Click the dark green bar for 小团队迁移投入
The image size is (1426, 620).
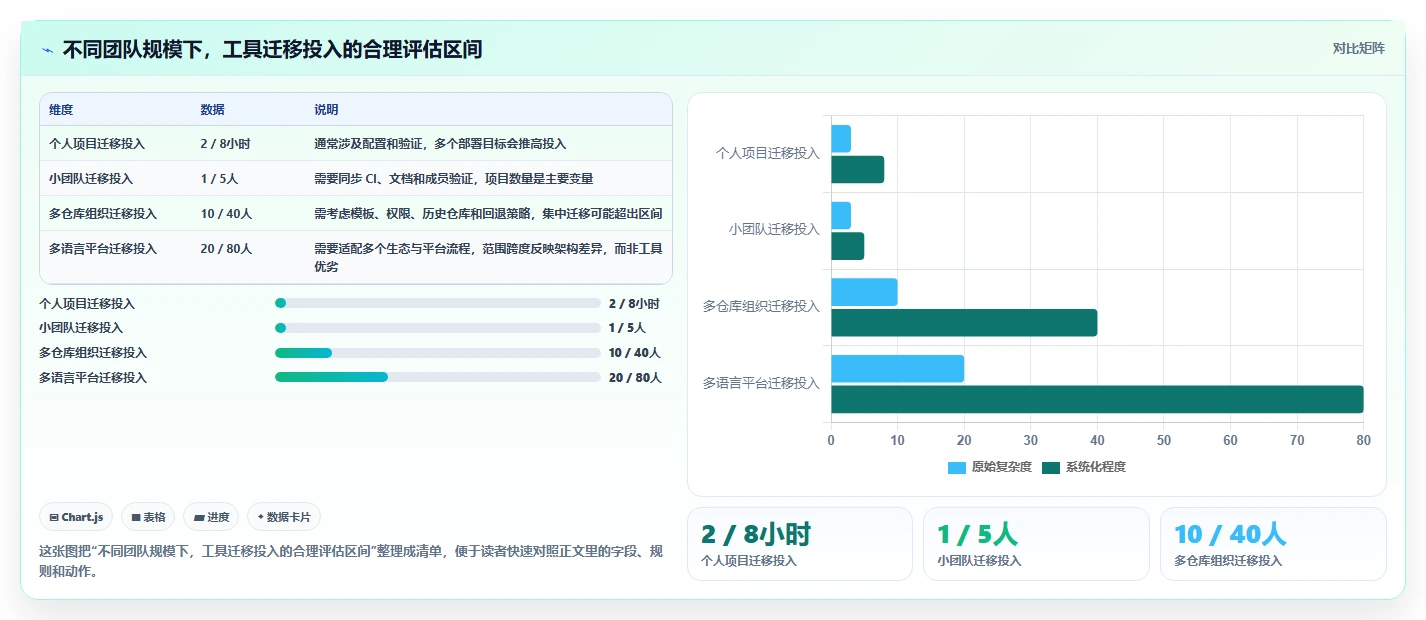click(x=847, y=246)
